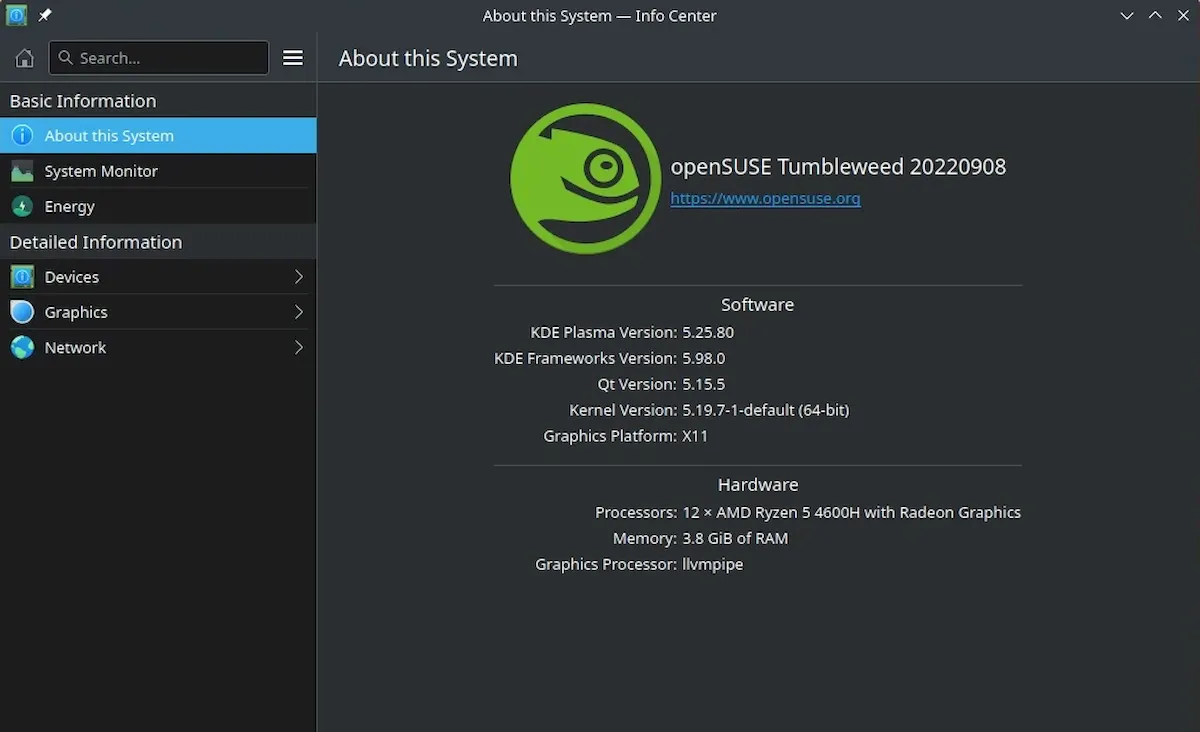This screenshot has height=732, width=1200.
Task: Open the Graphics sidebar entry
Action: (x=158, y=312)
